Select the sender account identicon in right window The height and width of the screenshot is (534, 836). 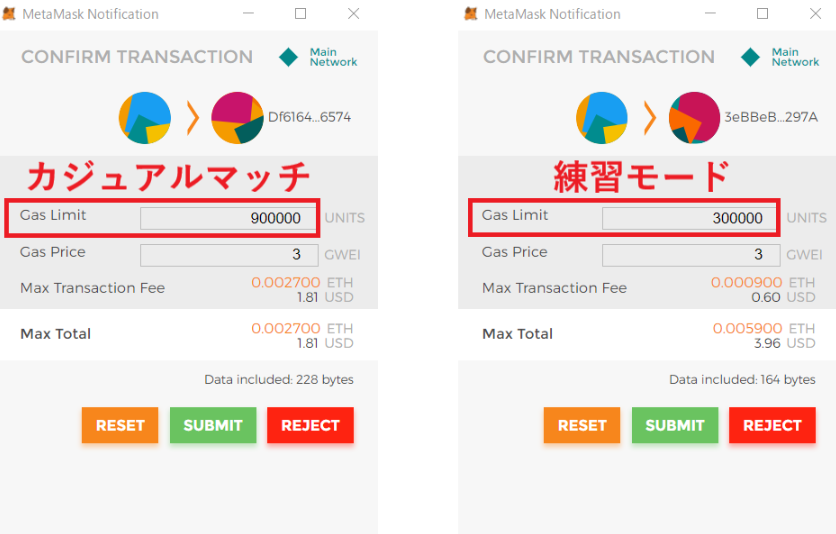602,118
